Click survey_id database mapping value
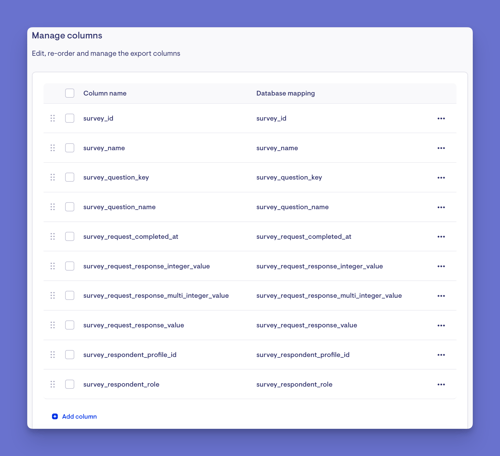The height and width of the screenshot is (456, 500). pos(271,118)
